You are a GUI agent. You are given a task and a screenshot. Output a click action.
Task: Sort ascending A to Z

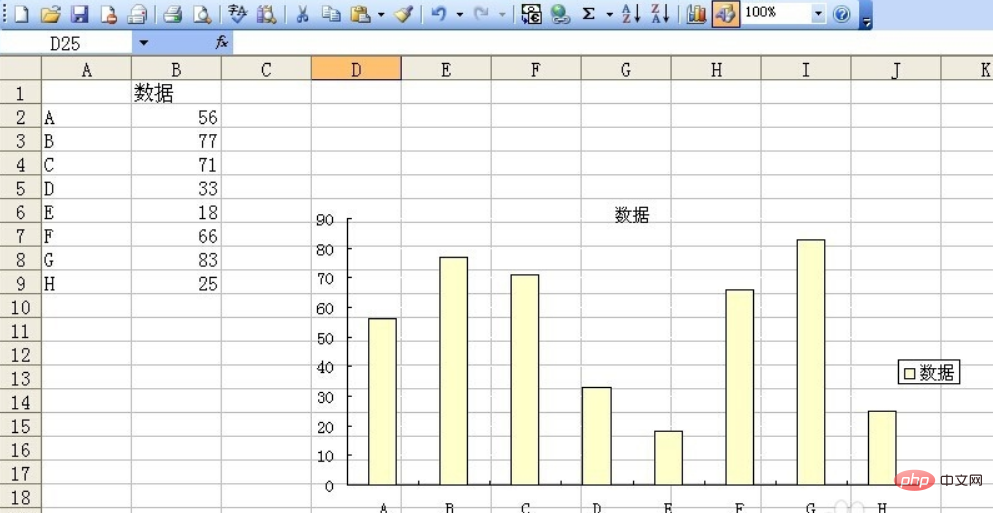pyautogui.click(x=630, y=13)
